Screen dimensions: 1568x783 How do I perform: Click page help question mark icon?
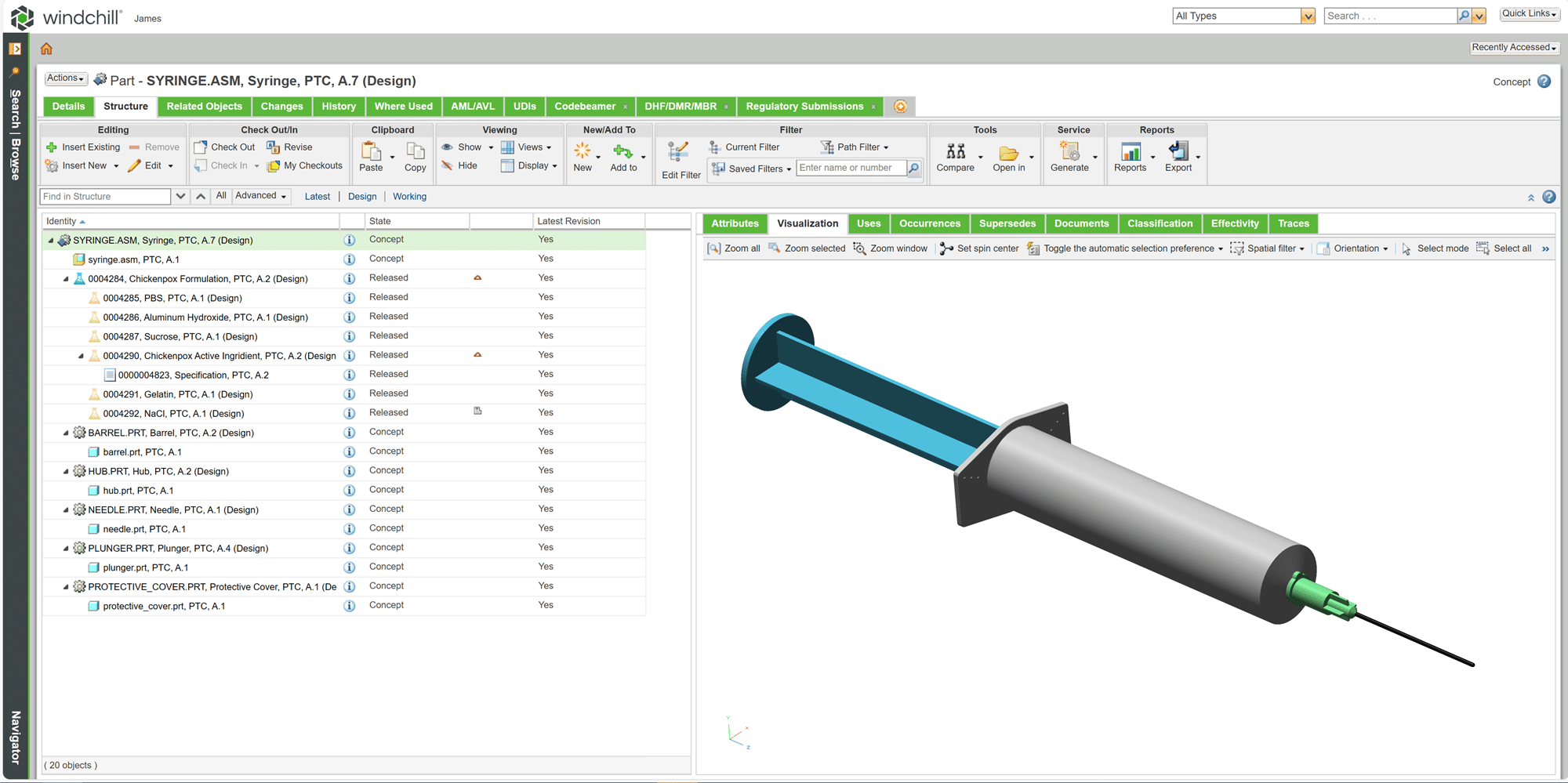(x=1544, y=82)
